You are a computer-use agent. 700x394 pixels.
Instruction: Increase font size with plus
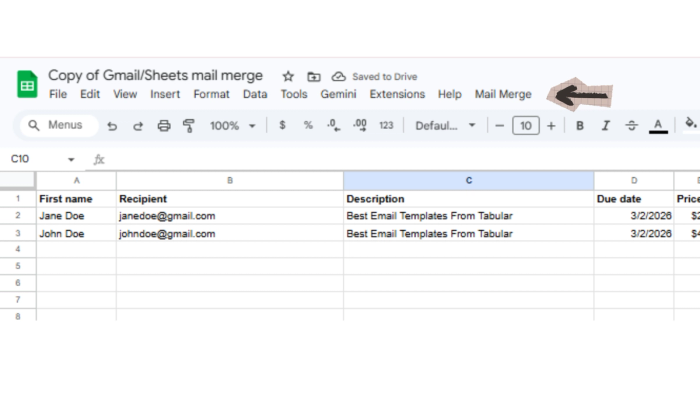[551, 126]
